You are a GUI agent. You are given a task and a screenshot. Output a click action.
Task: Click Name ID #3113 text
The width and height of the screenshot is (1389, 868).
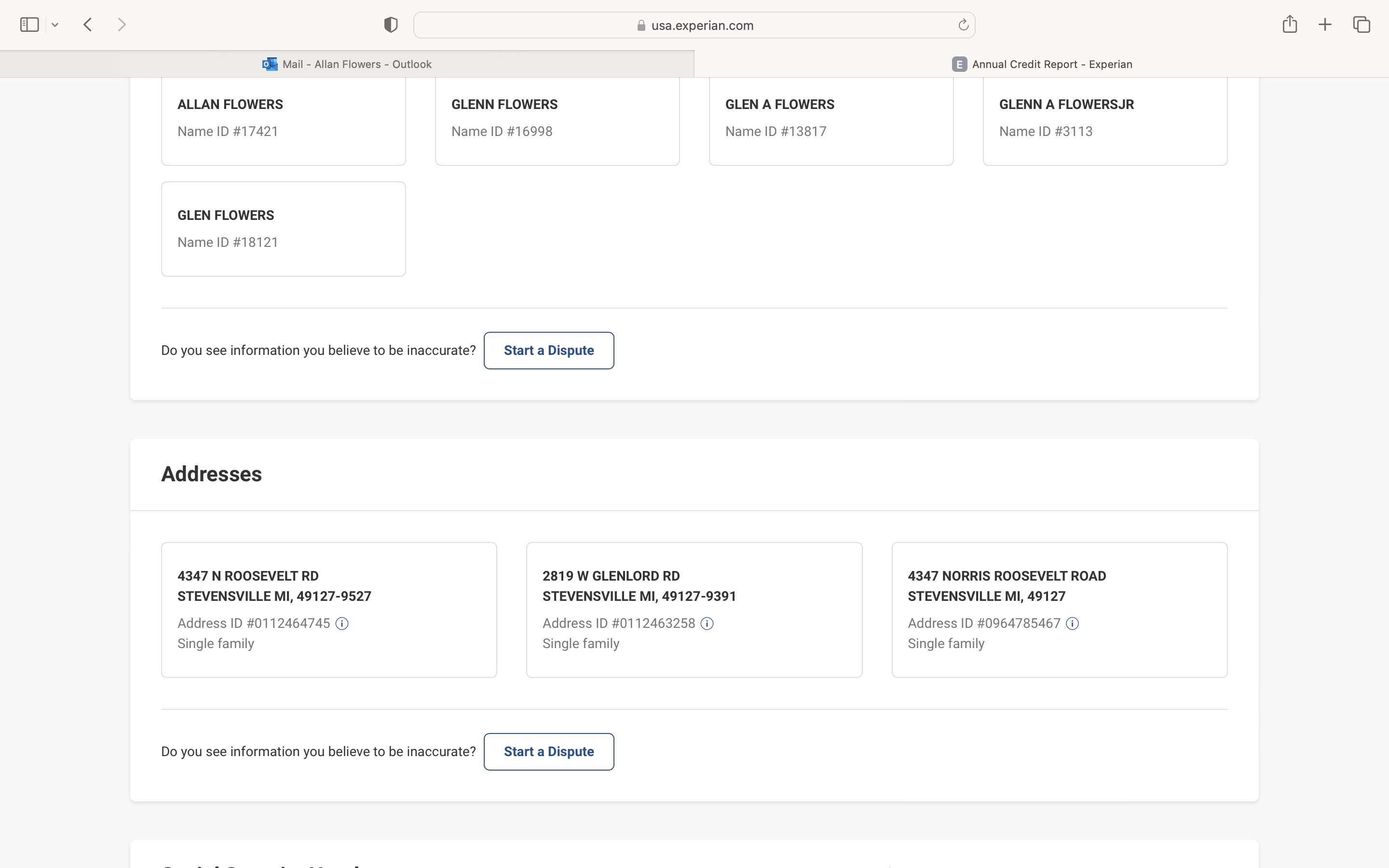tap(1046, 132)
